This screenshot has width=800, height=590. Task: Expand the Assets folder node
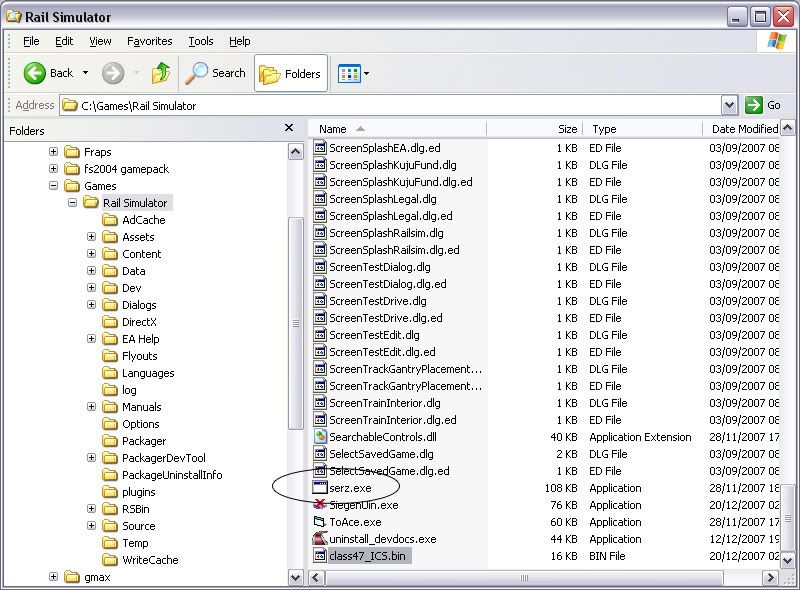(x=91, y=237)
